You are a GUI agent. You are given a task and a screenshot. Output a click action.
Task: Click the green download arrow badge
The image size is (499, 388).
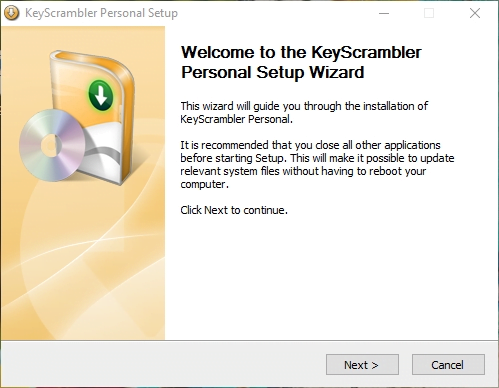[101, 96]
